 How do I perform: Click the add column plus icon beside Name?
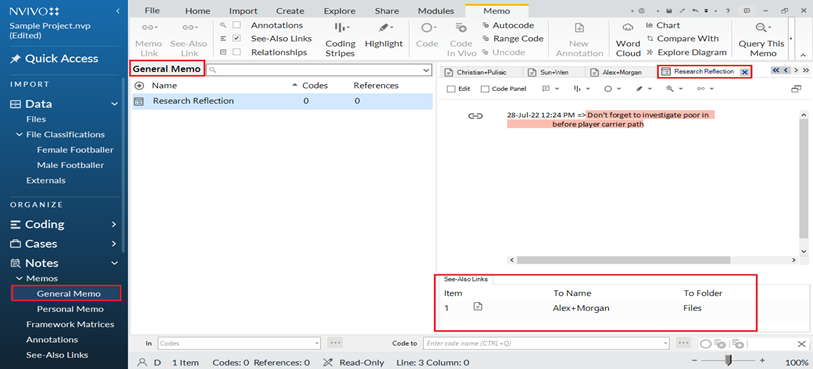click(139, 86)
